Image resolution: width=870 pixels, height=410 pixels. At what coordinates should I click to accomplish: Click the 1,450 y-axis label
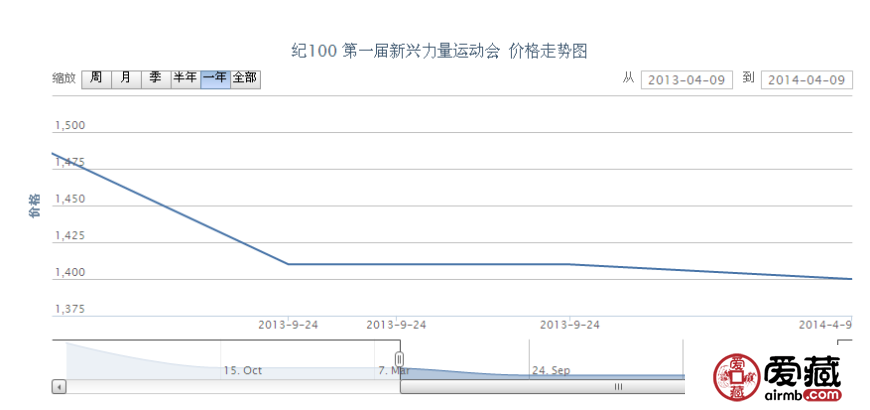69,199
